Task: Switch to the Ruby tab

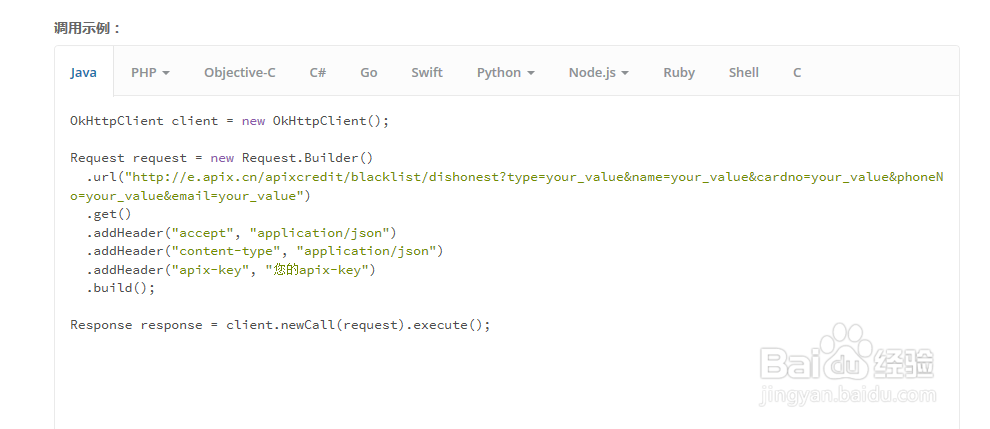Action: pyautogui.click(x=679, y=72)
